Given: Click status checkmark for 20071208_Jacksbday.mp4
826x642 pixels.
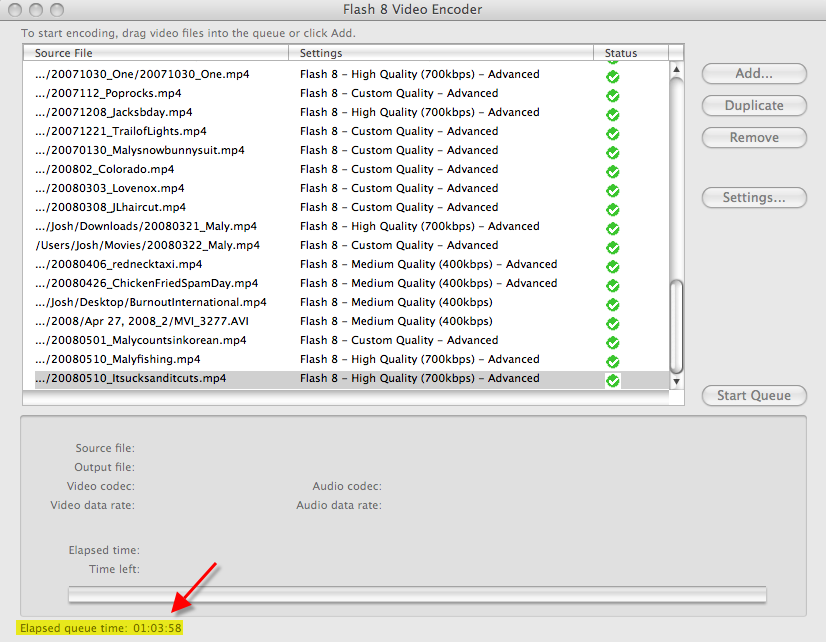Looking at the screenshot, I should click(612, 115).
